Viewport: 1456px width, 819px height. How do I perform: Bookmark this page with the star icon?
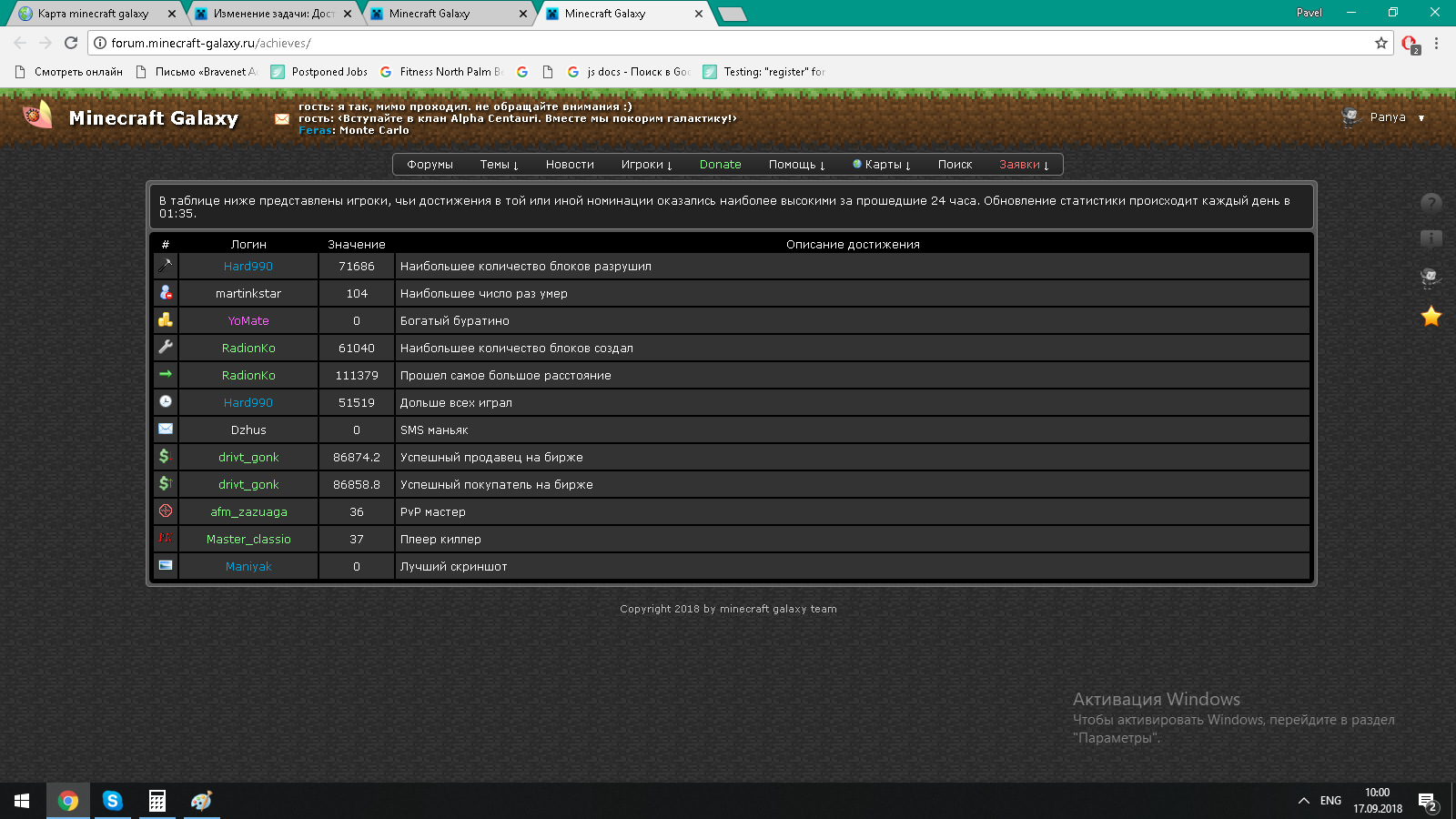click(x=1381, y=43)
